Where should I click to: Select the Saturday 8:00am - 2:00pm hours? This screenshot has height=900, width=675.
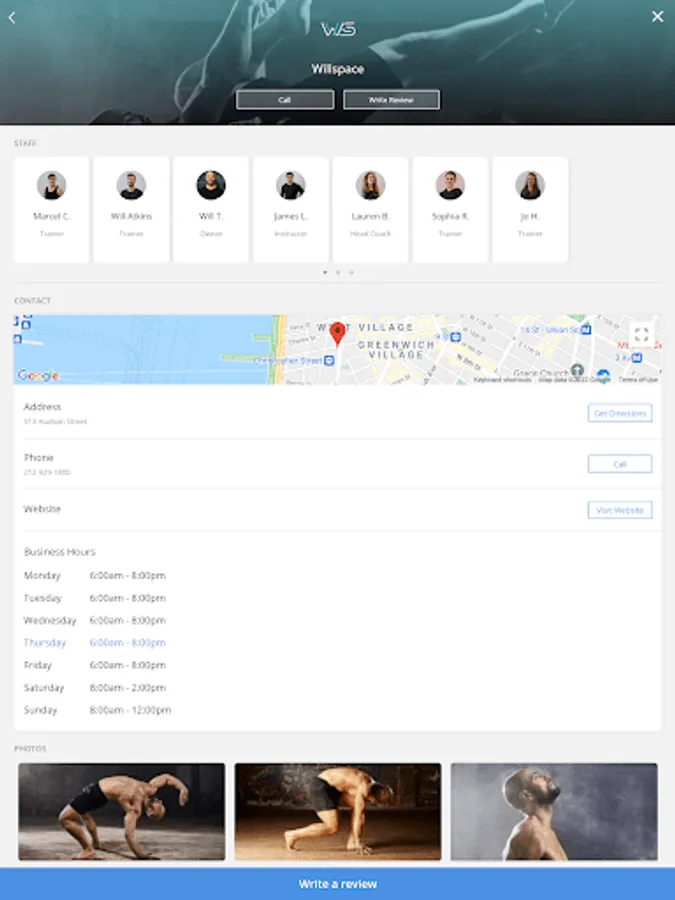[x=127, y=688]
